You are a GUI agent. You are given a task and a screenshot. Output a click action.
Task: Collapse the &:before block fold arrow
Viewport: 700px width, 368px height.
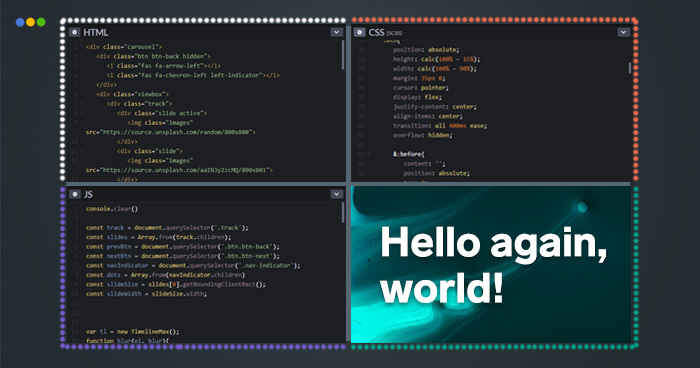(369, 154)
